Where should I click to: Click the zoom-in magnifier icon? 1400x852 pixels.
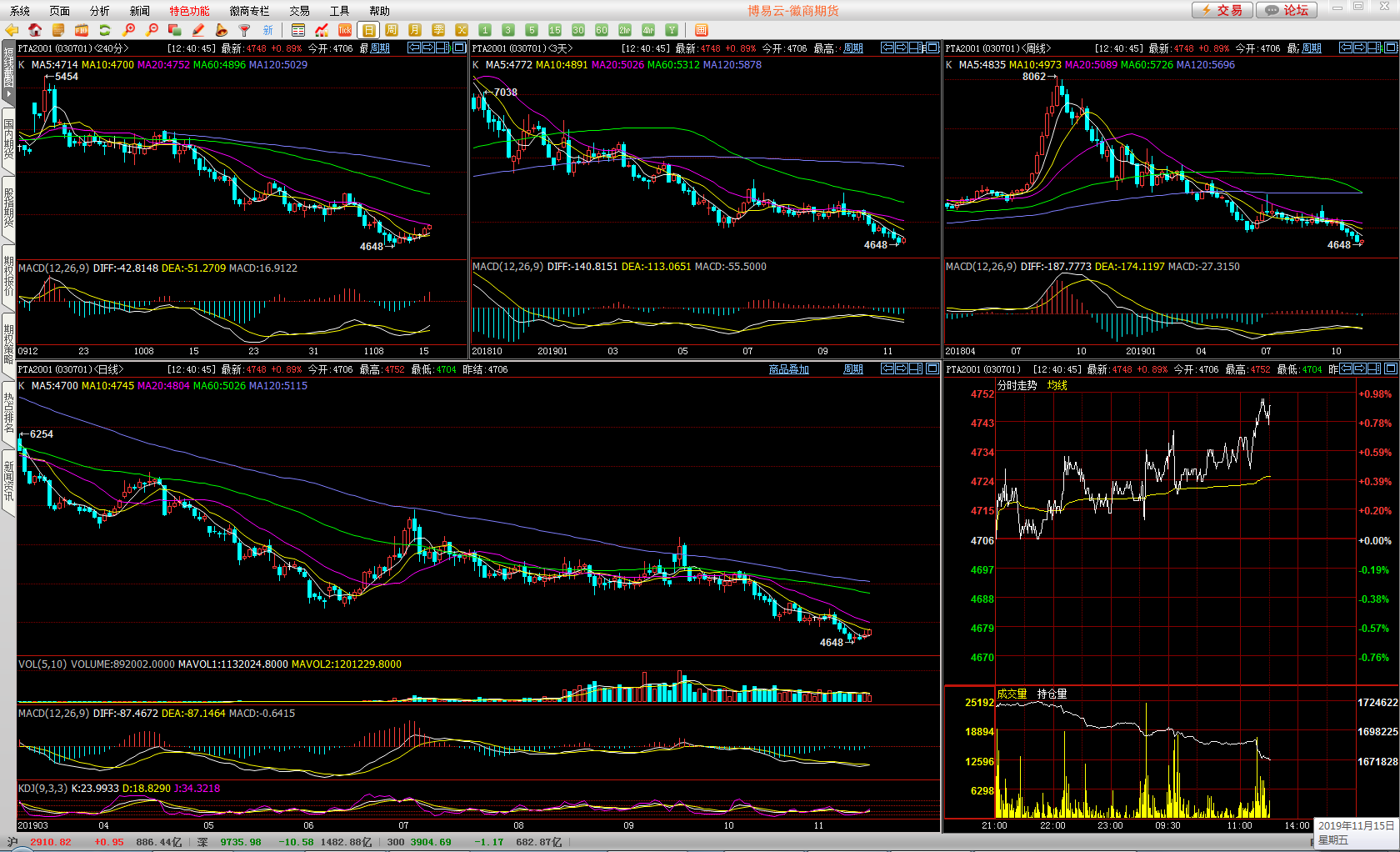(x=128, y=30)
